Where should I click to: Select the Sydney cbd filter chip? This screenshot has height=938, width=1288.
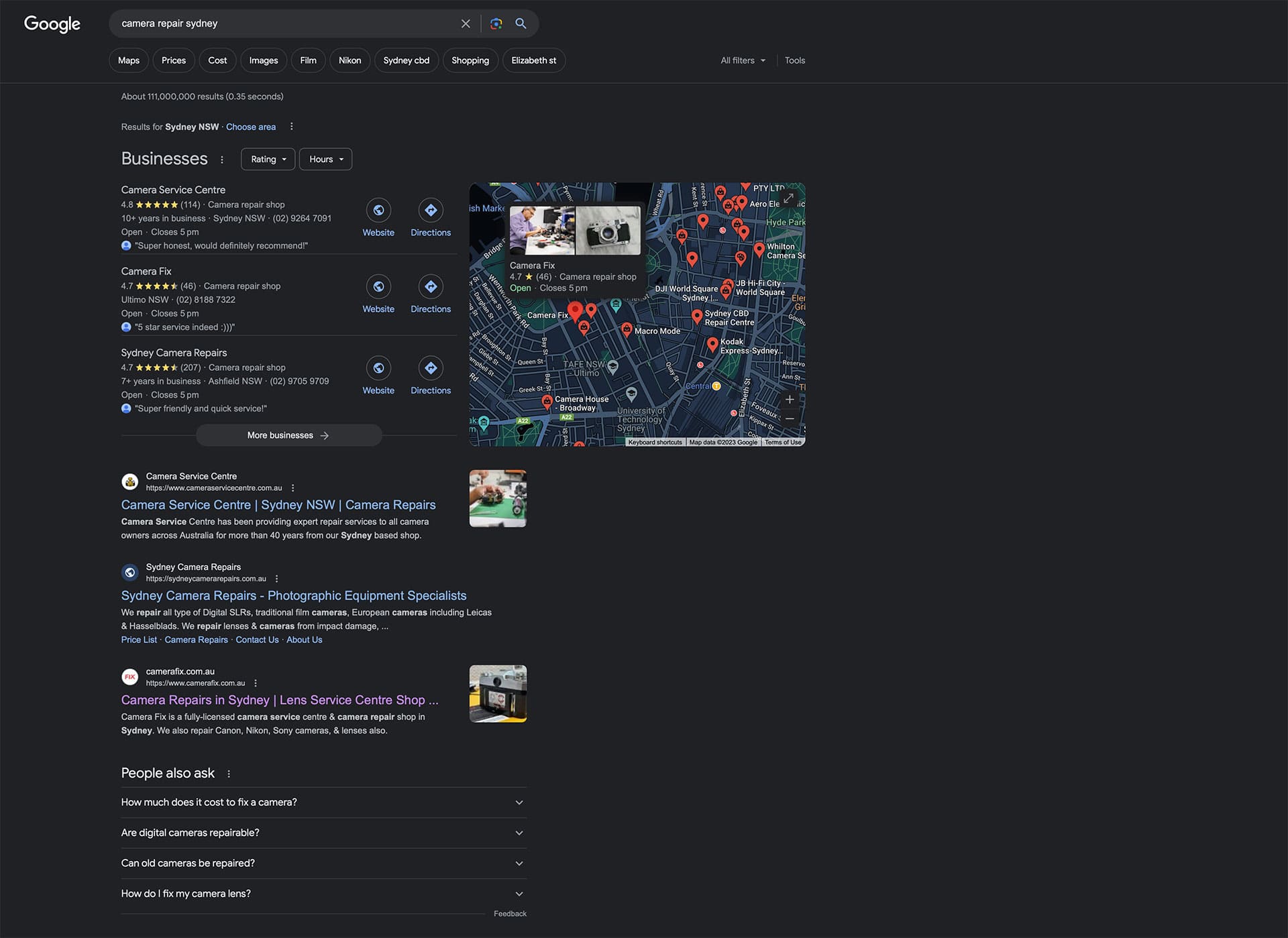pos(407,60)
